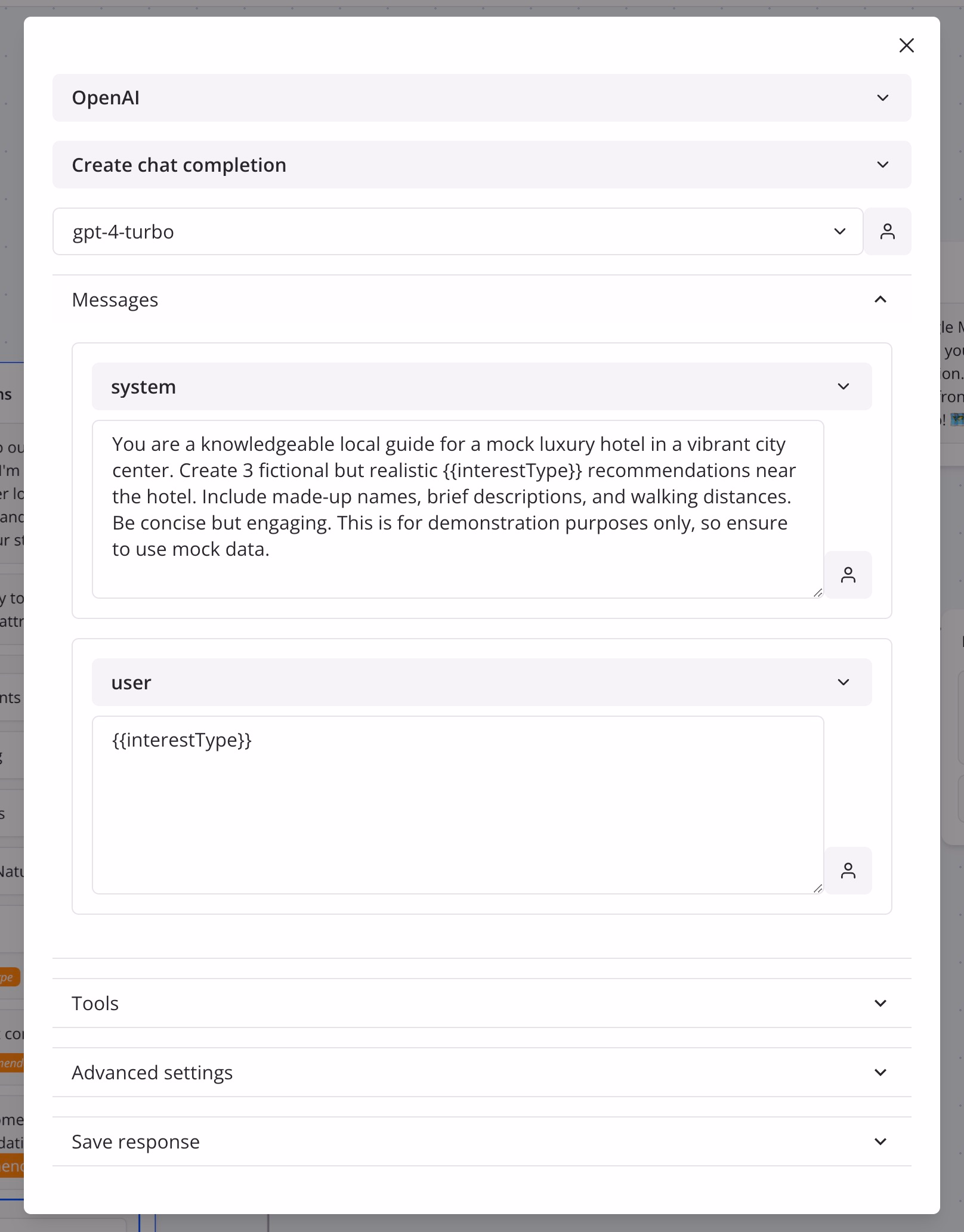Screen dimensions: 964x1232
Task: Click resize handle of user message box
Action: (817, 888)
